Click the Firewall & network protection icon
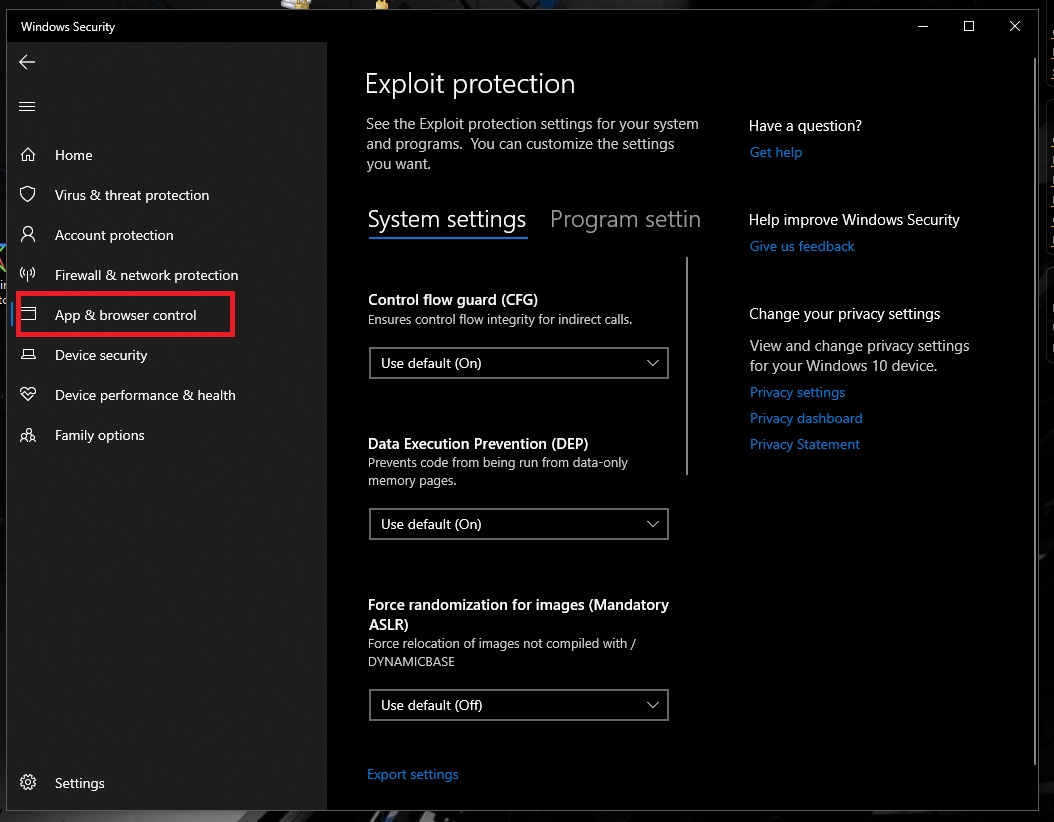 [x=28, y=275]
